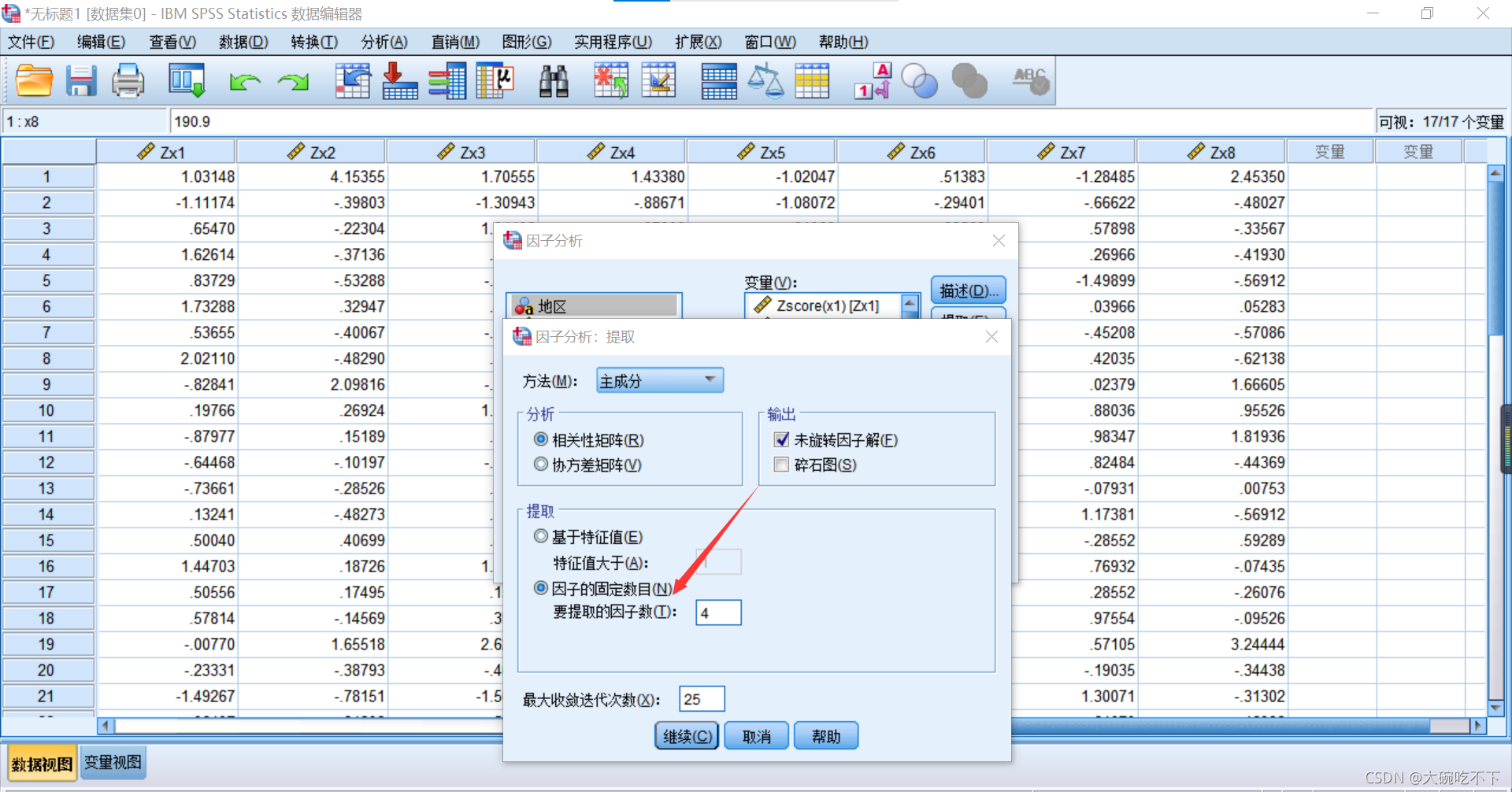This screenshot has height=792, width=1512.
Task: Toggle 未旋转因子解 checkbox
Action: tap(781, 439)
